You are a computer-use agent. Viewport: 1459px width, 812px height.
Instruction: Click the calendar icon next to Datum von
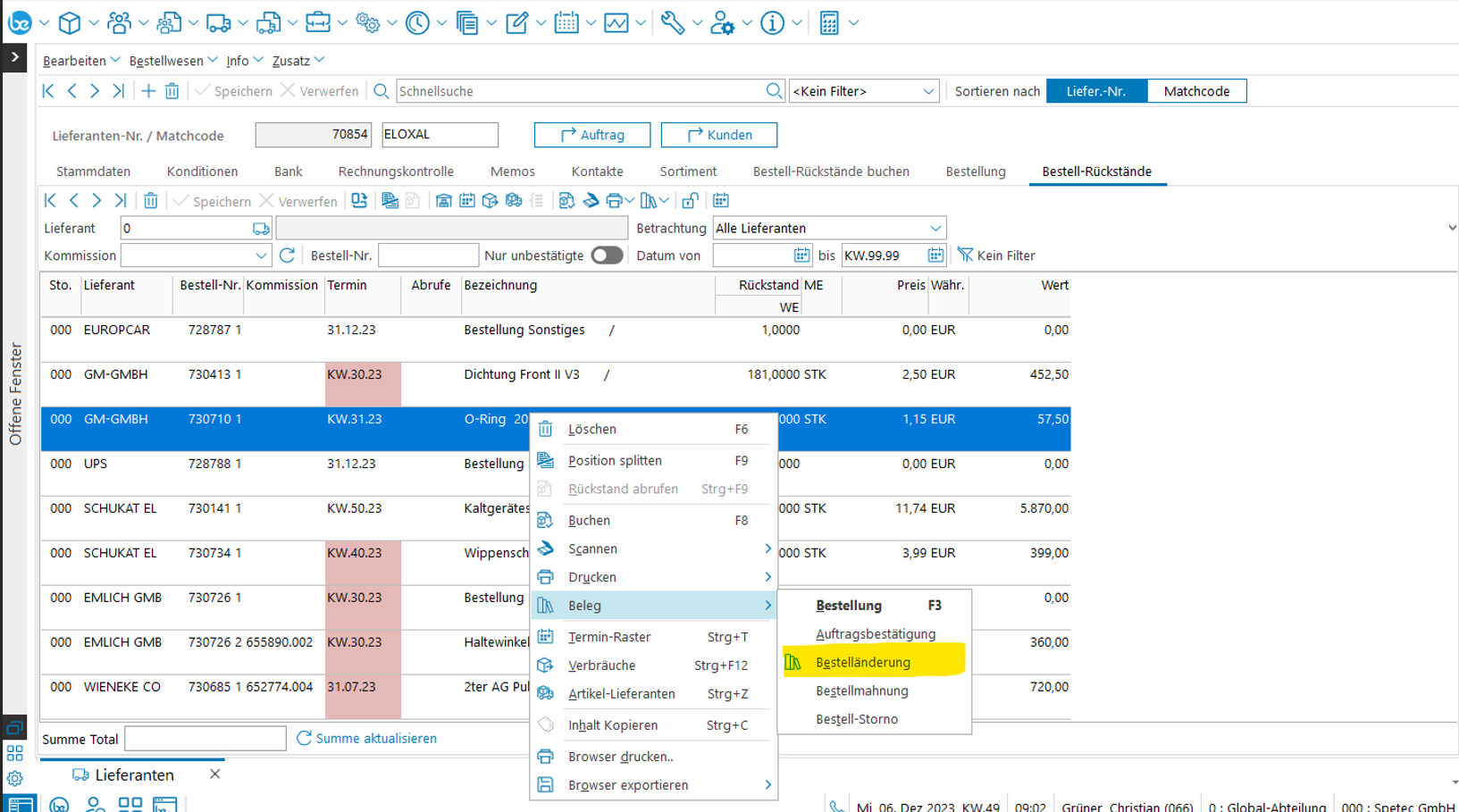[x=801, y=255]
